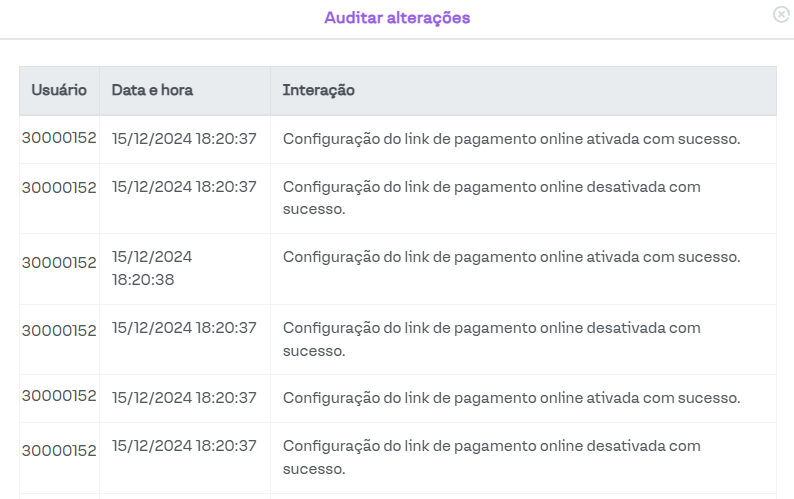Close the Auditar alterações dialog

coord(780,14)
